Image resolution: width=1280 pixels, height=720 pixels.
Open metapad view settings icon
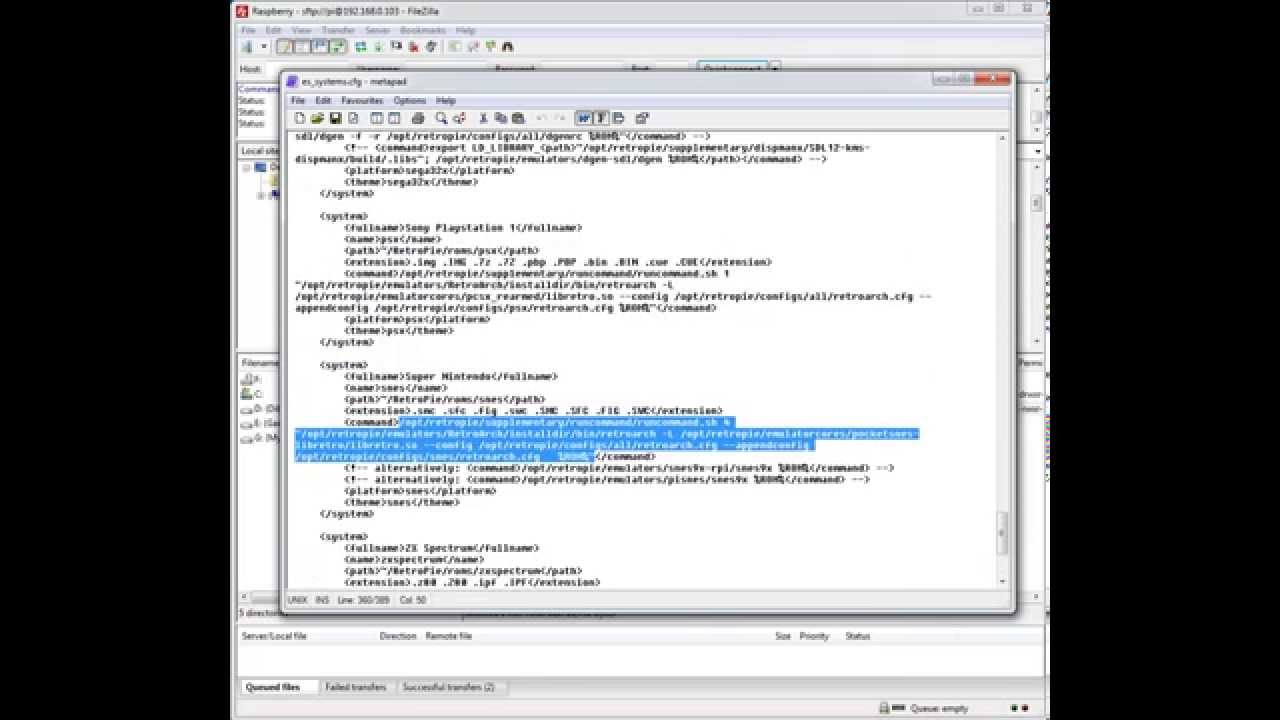click(641, 118)
